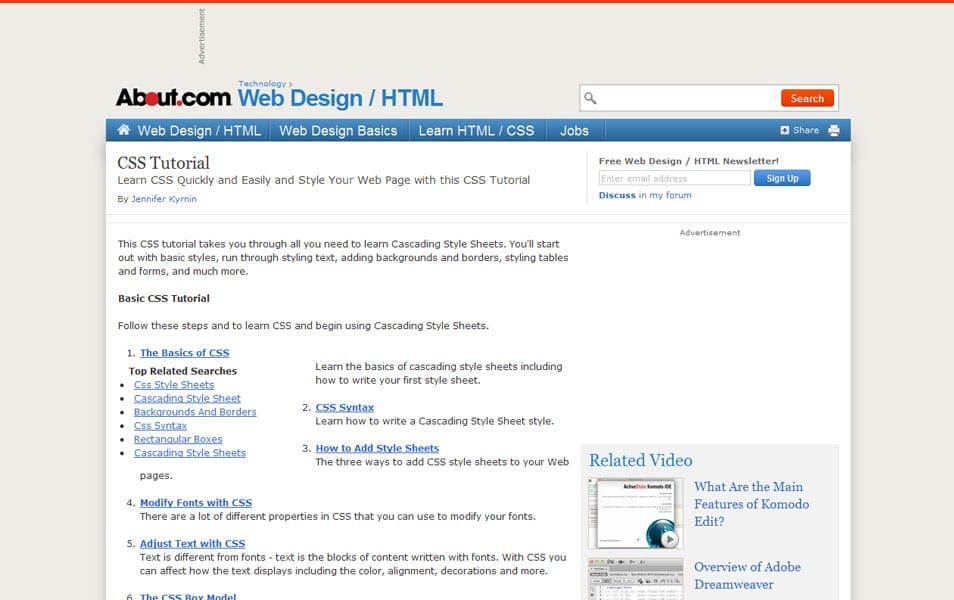
Task: Focus the Enter email address field
Action: click(x=674, y=178)
